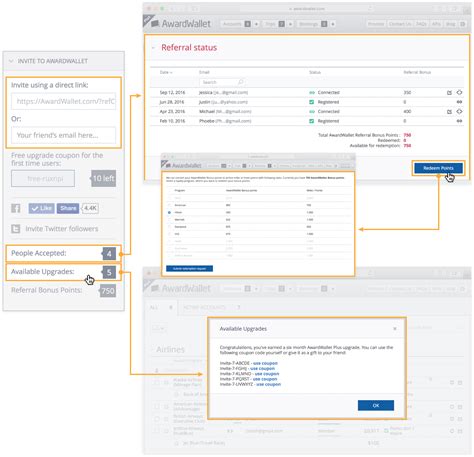
Task: Collapse the Invite to AwardWallet panel chevron
Action: 11,61
